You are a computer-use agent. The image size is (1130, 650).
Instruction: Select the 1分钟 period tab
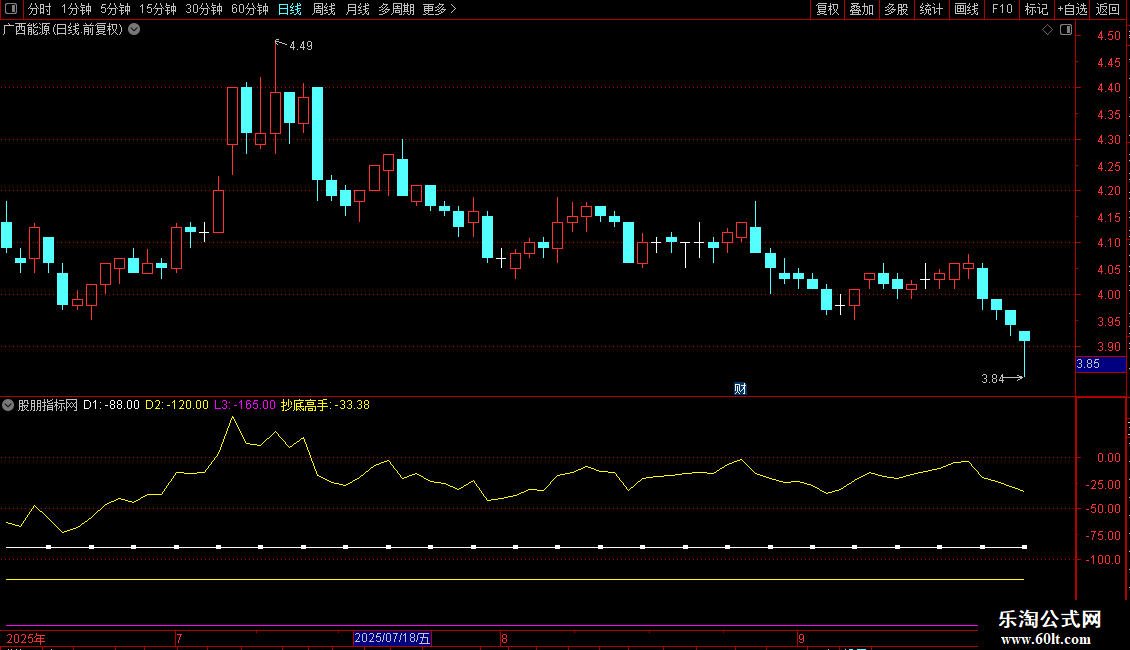click(x=76, y=9)
